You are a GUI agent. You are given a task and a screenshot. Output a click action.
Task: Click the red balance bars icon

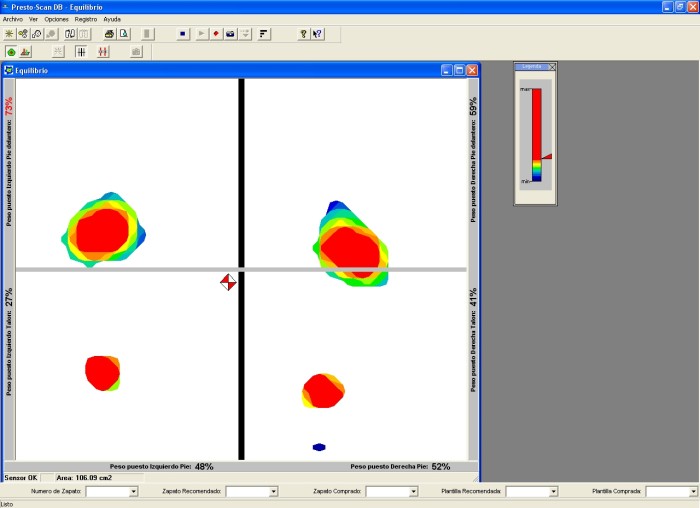tap(103, 51)
